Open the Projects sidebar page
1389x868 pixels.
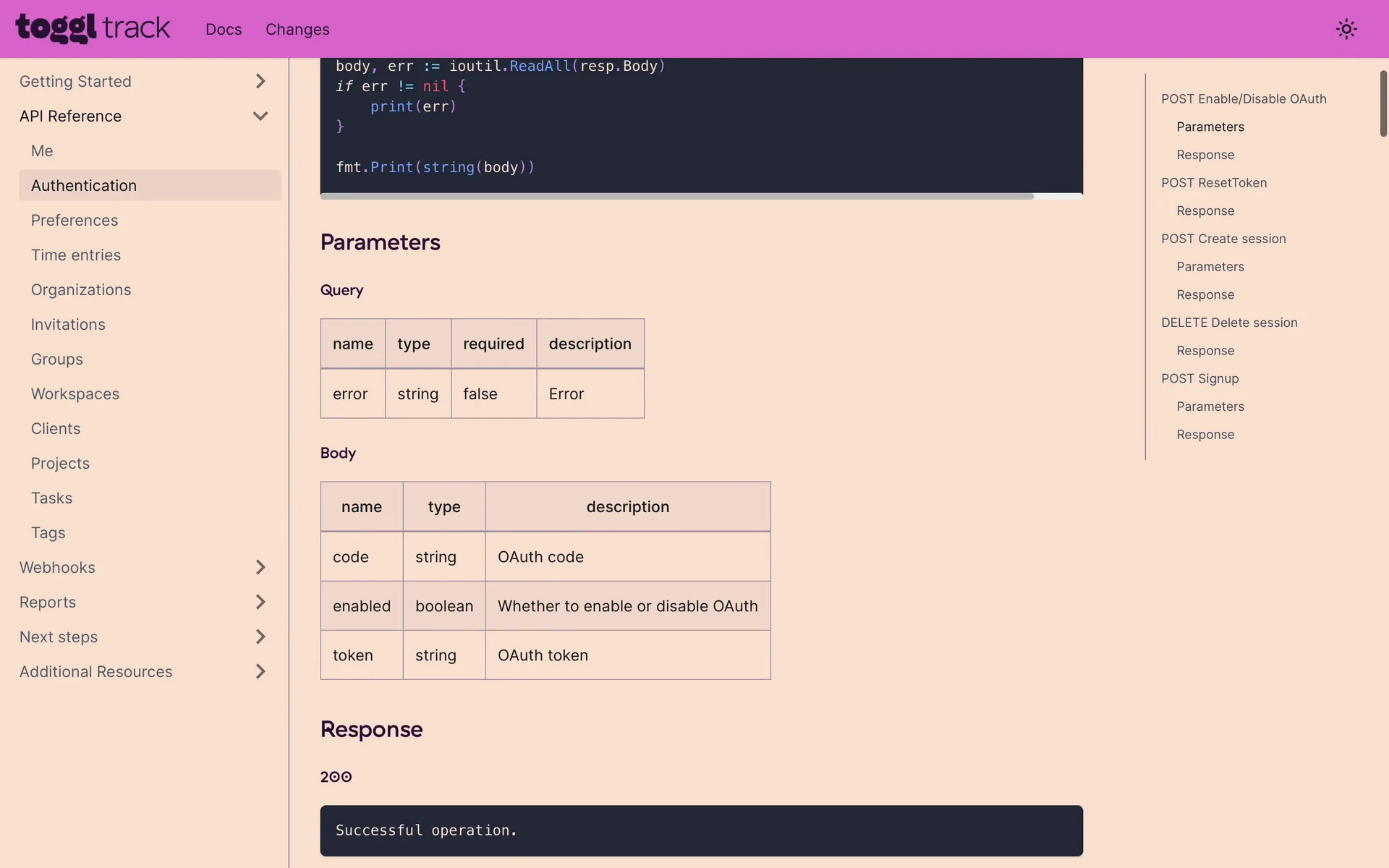click(60, 463)
